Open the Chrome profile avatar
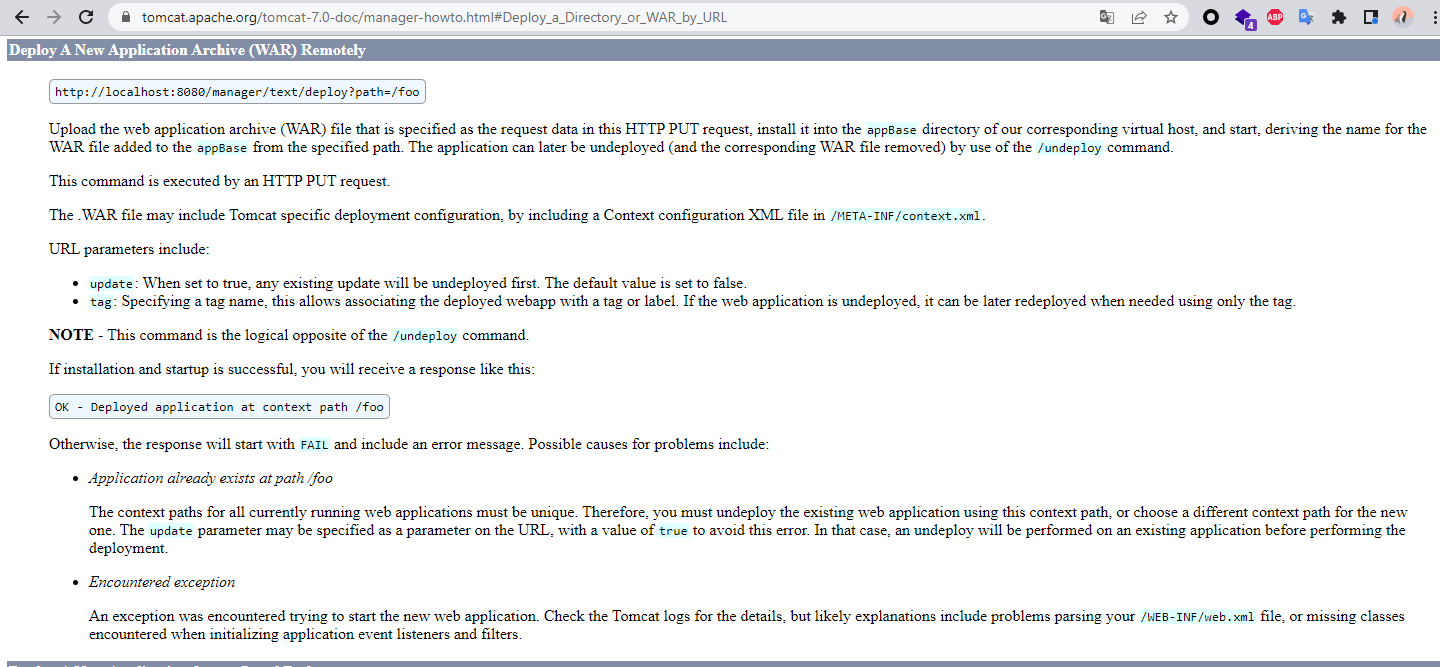This screenshot has width=1440, height=667. [1403, 17]
